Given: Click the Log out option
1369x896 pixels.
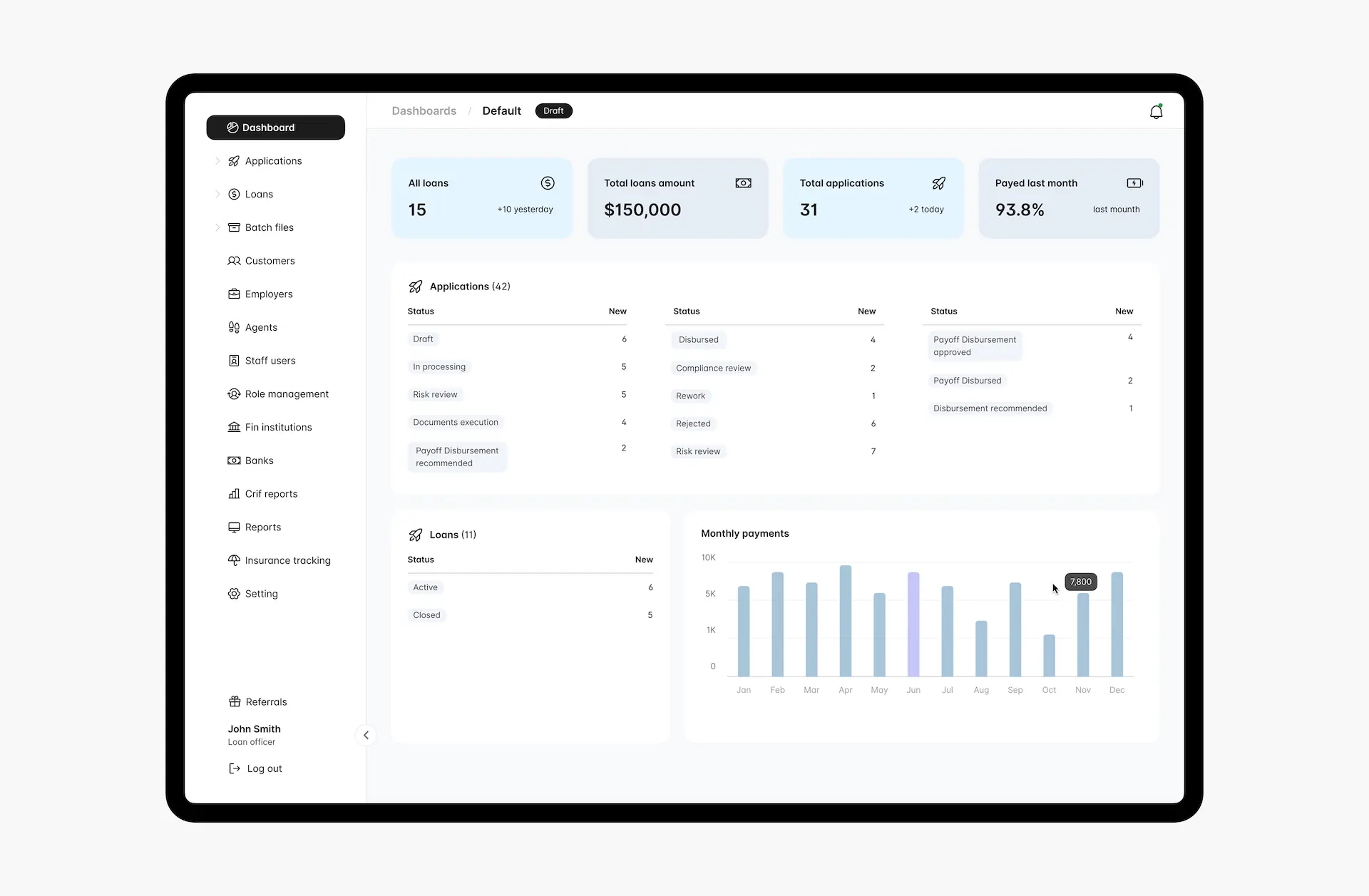Looking at the screenshot, I should [263, 768].
